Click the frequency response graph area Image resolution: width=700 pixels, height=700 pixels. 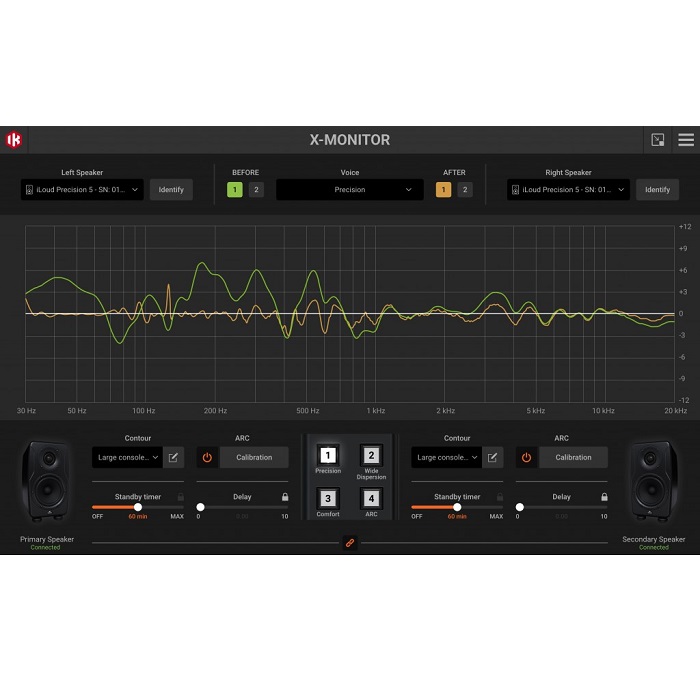[350, 314]
